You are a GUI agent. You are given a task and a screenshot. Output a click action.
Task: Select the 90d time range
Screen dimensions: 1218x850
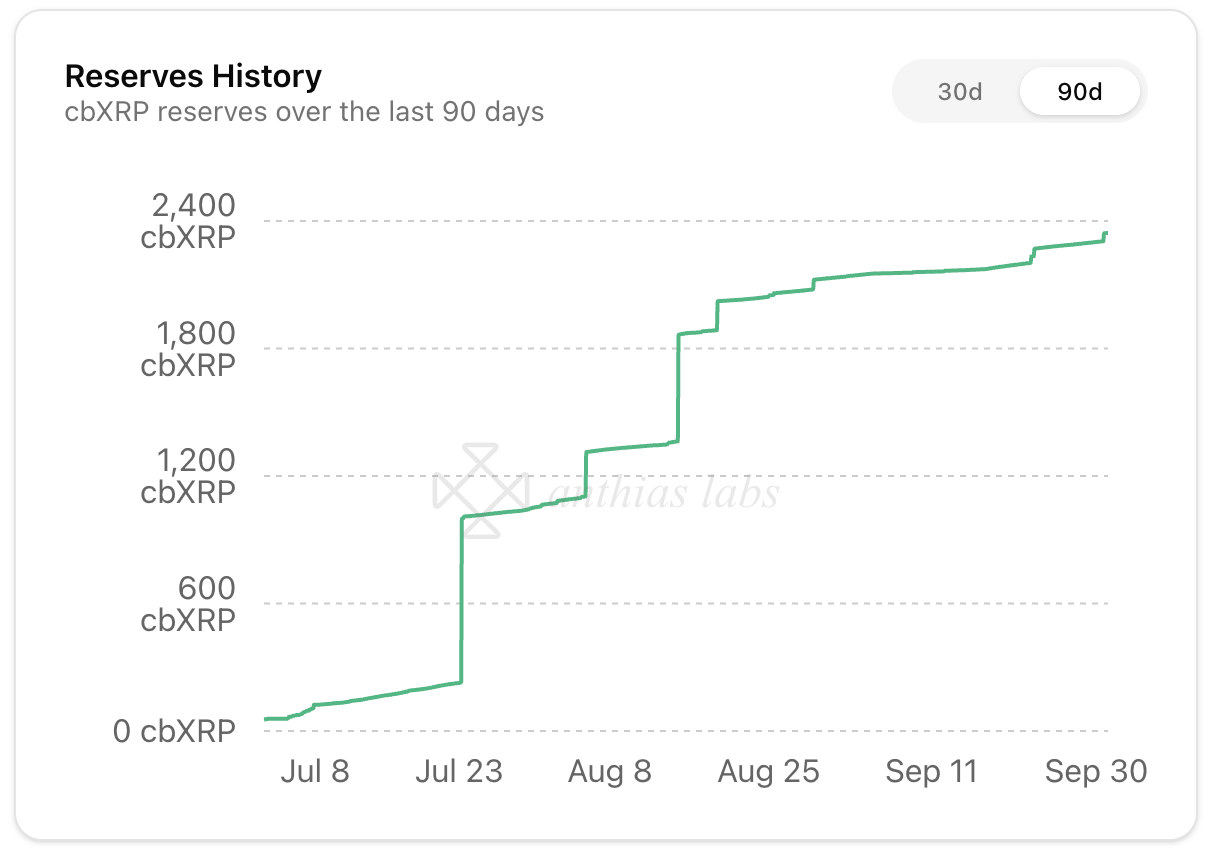[1079, 92]
